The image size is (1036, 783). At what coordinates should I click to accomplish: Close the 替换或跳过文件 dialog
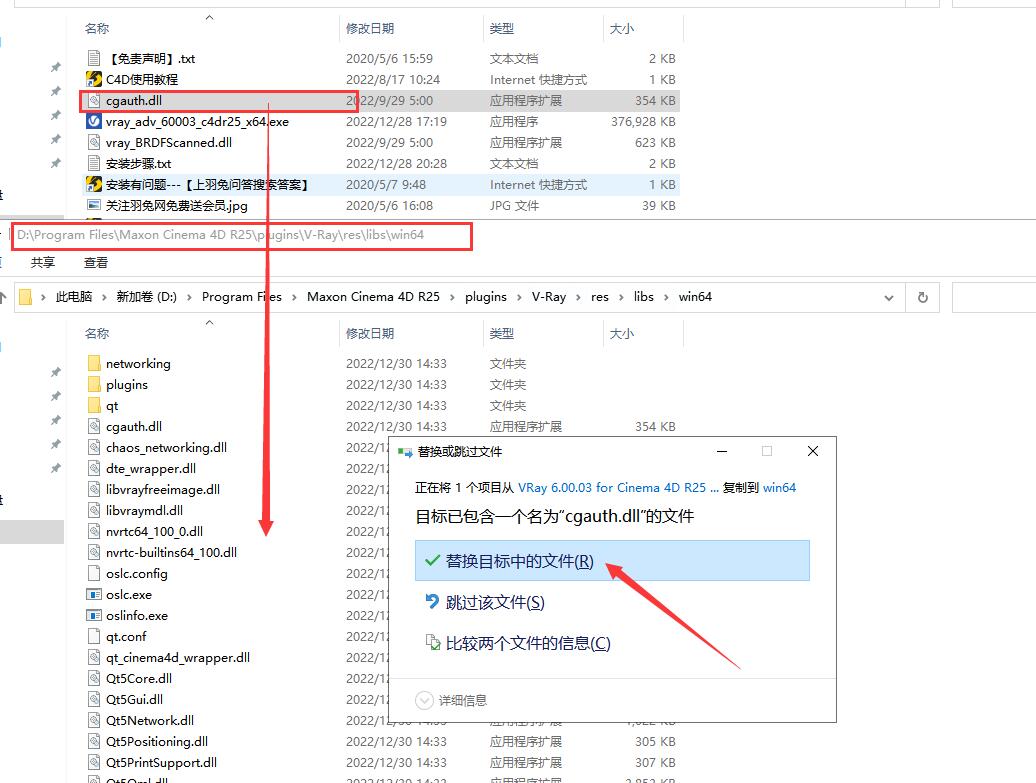pos(813,451)
